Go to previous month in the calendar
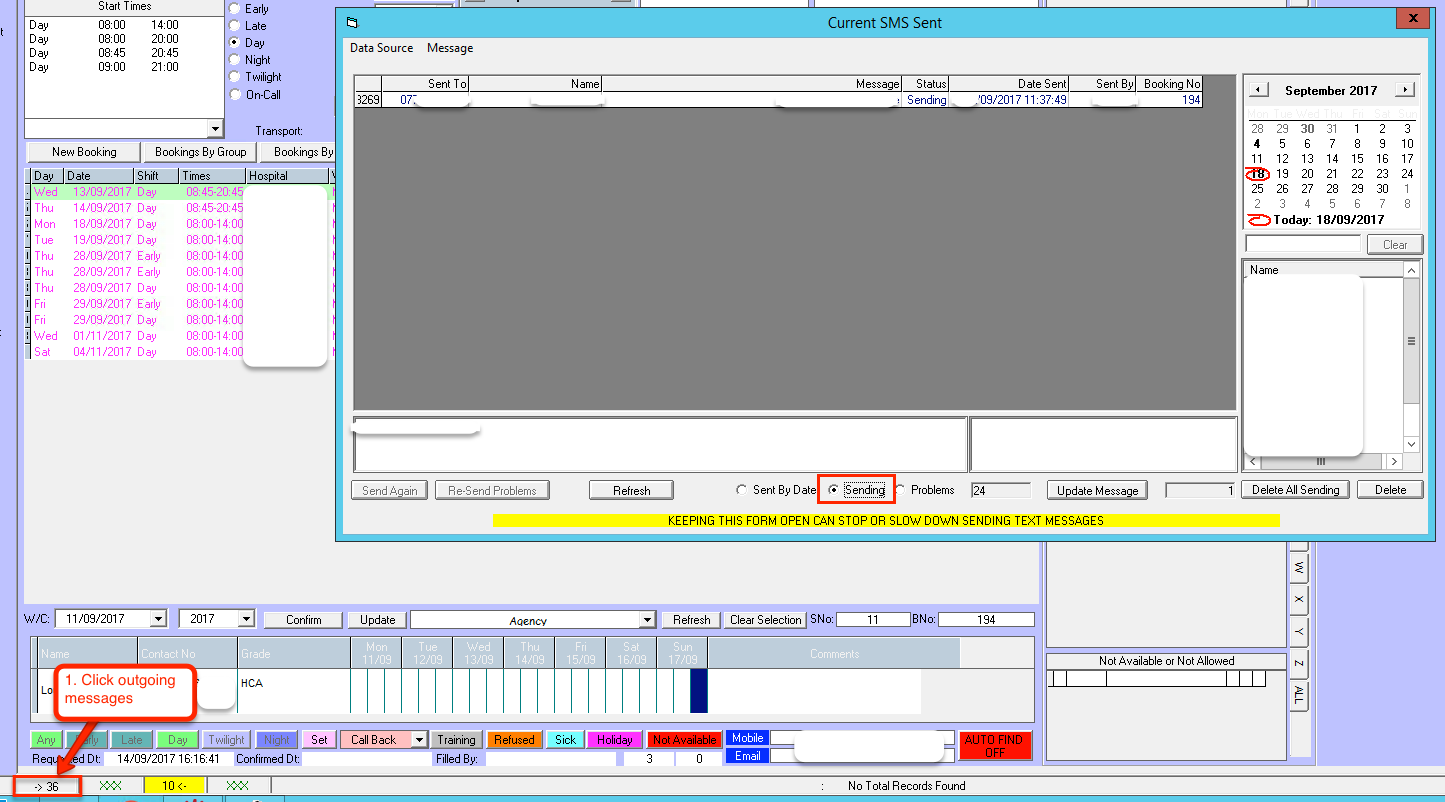This screenshot has height=802, width=1445. tap(1259, 90)
